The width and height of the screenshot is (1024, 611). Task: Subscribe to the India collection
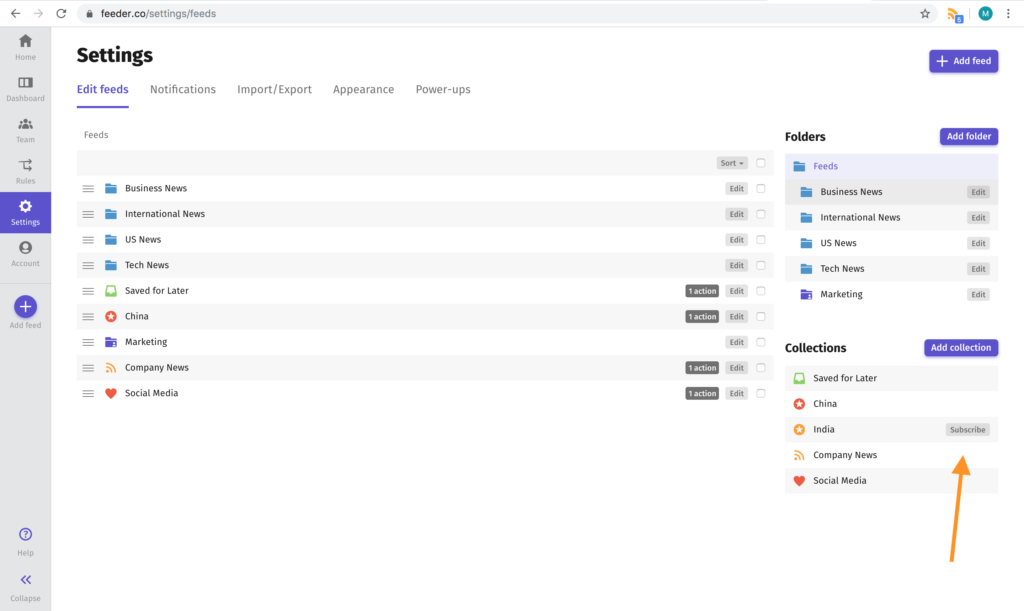(967, 430)
